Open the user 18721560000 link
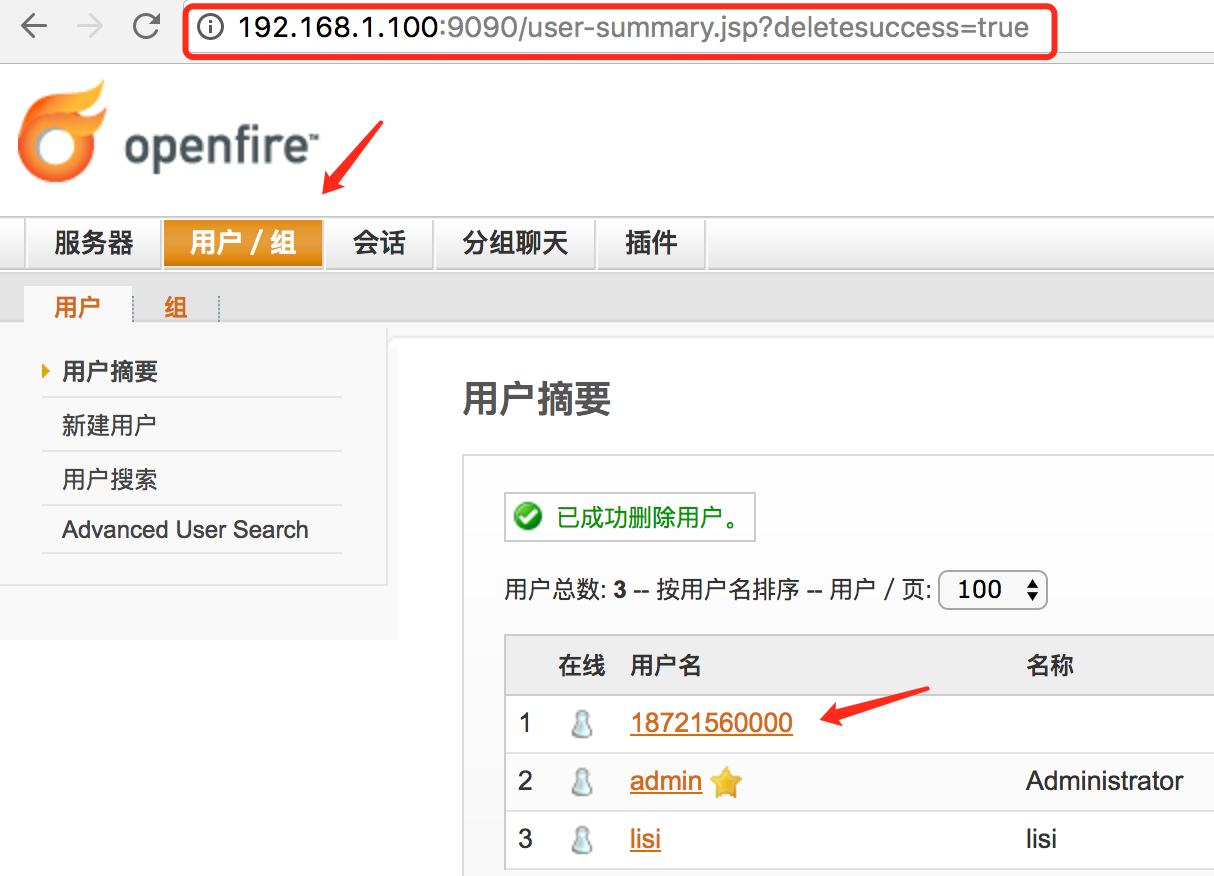The height and width of the screenshot is (876, 1214). (x=711, y=722)
